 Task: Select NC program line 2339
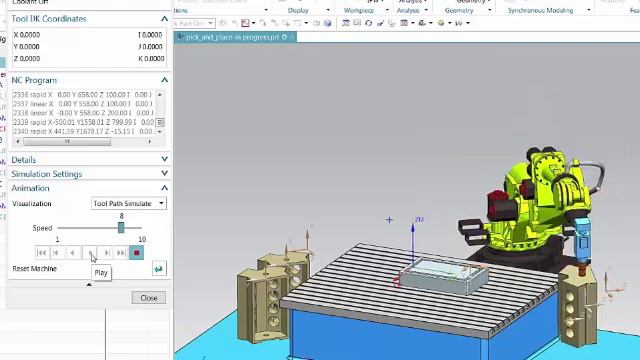coord(83,122)
